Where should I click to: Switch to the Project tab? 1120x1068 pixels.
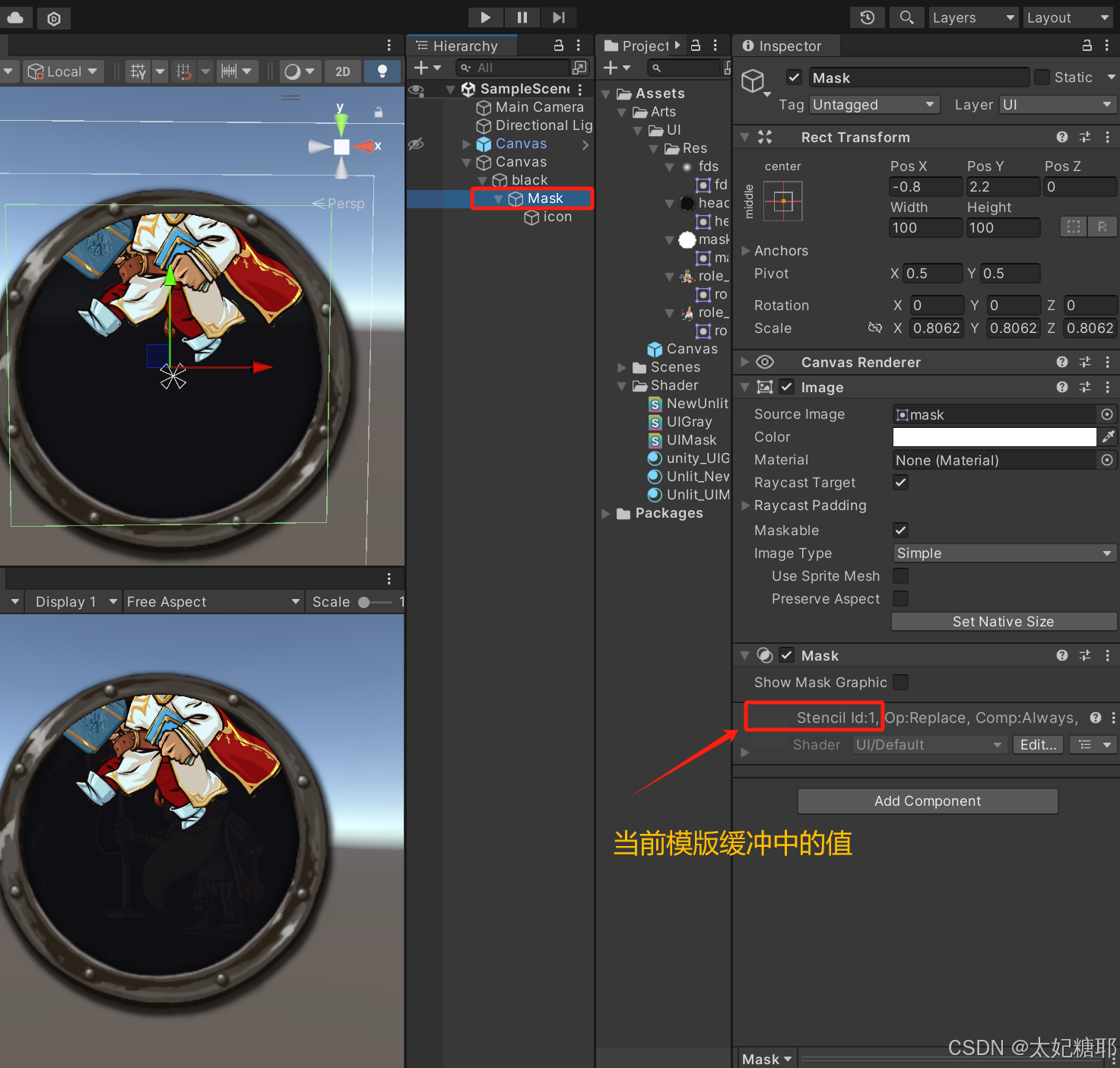point(639,46)
